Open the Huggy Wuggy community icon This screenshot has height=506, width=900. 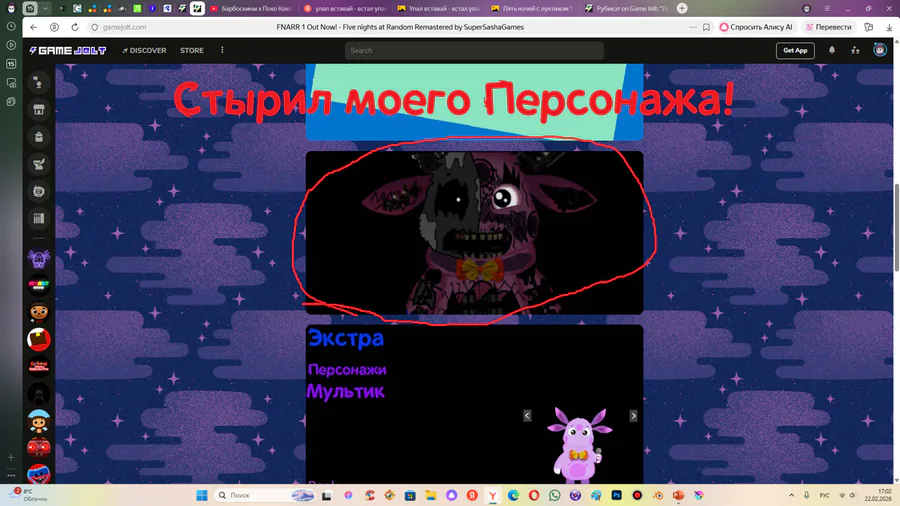(38, 474)
